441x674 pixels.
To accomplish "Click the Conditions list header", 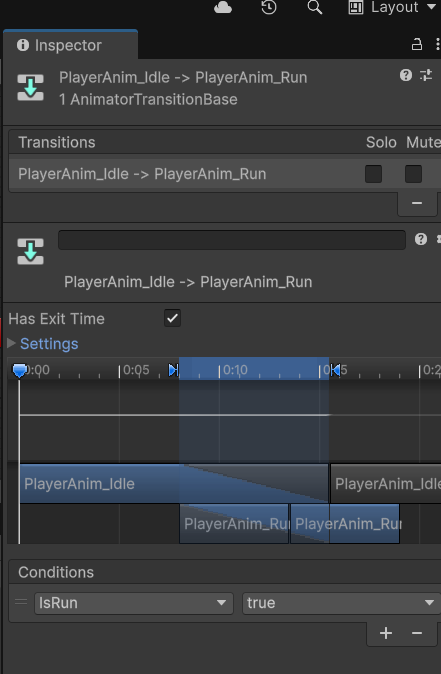I will tap(224, 572).
